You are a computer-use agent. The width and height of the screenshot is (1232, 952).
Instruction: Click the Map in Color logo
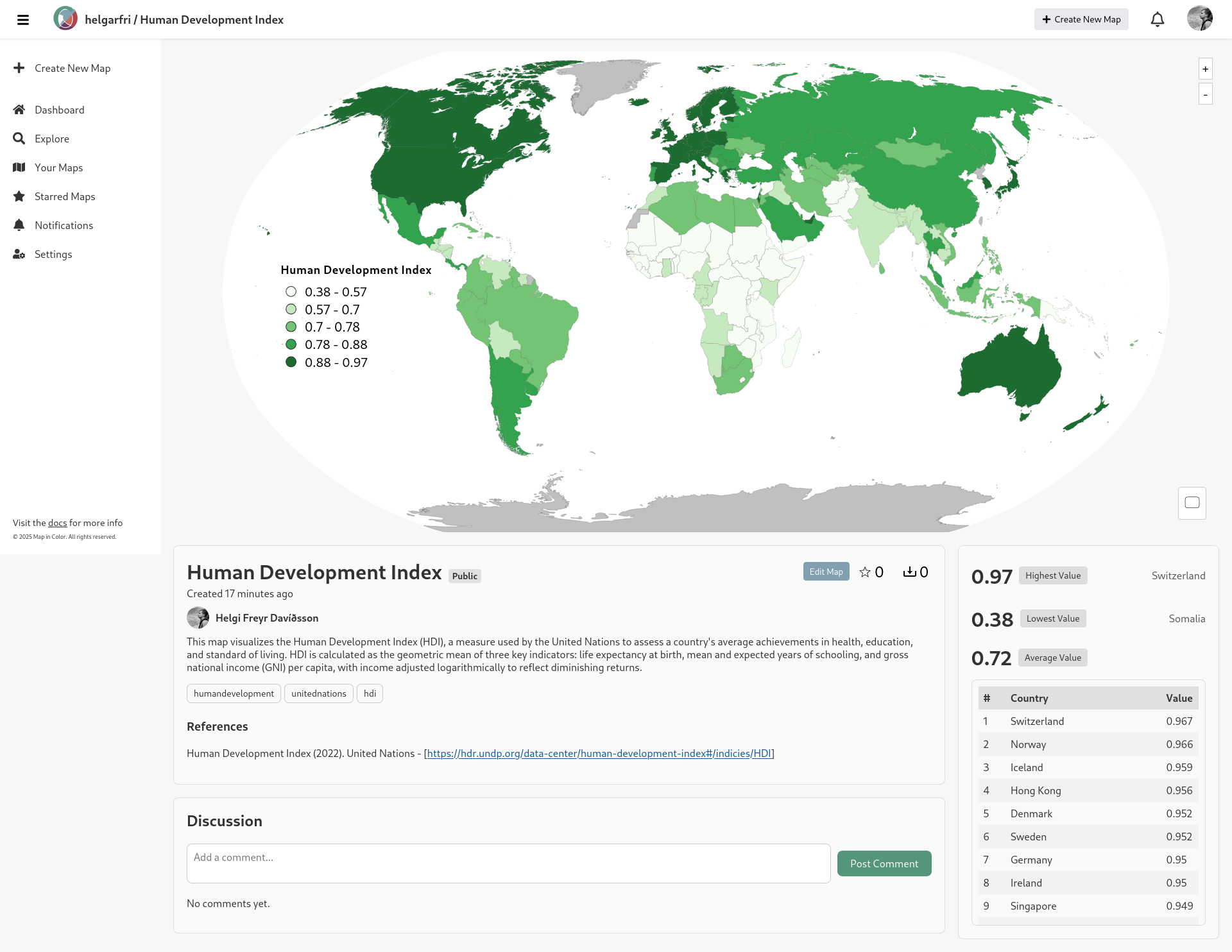65,19
